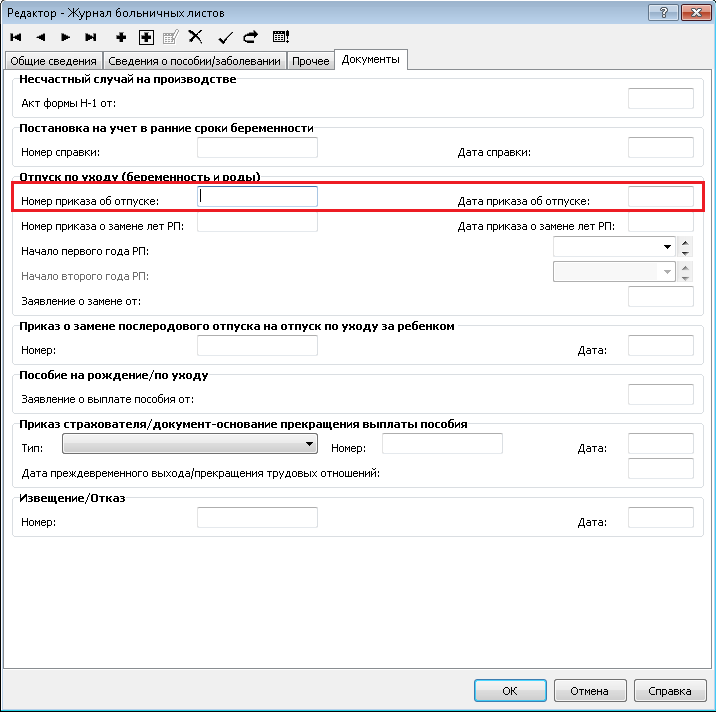Open the 'Тип' dropdown list

coord(309,443)
